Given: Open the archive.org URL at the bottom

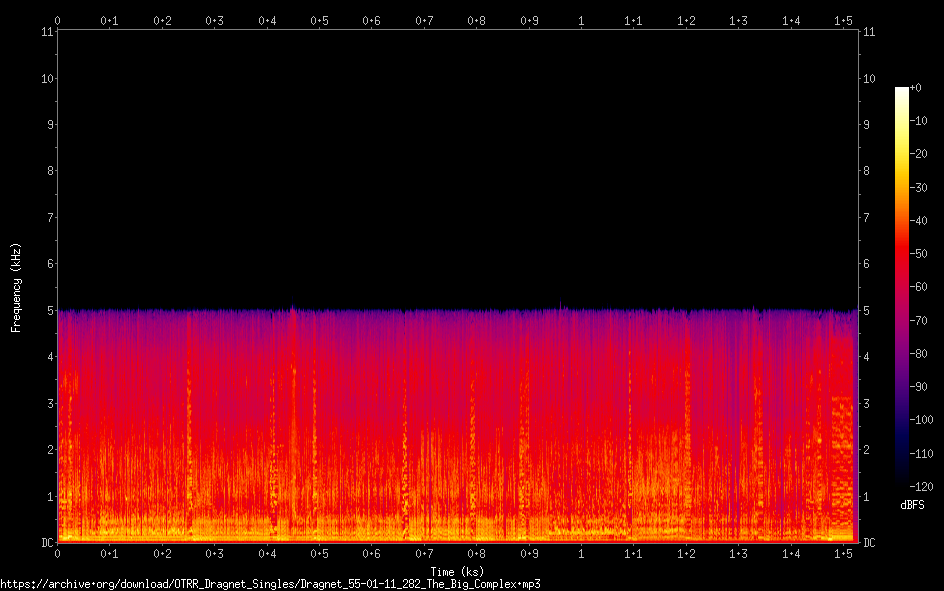Looking at the screenshot, I should [x=270, y=583].
